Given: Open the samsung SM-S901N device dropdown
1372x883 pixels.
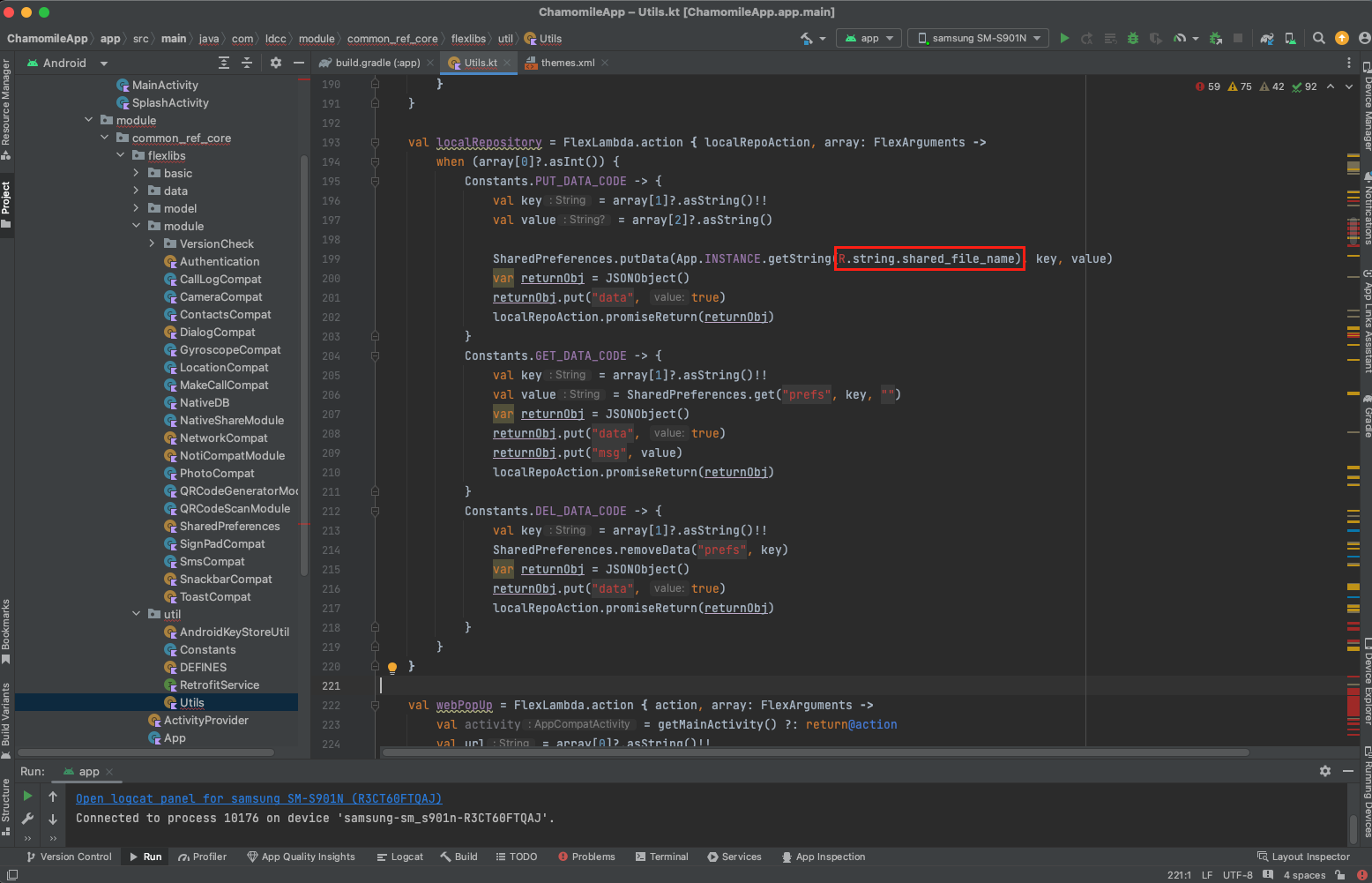Looking at the screenshot, I should pyautogui.click(x=979, y=38).
